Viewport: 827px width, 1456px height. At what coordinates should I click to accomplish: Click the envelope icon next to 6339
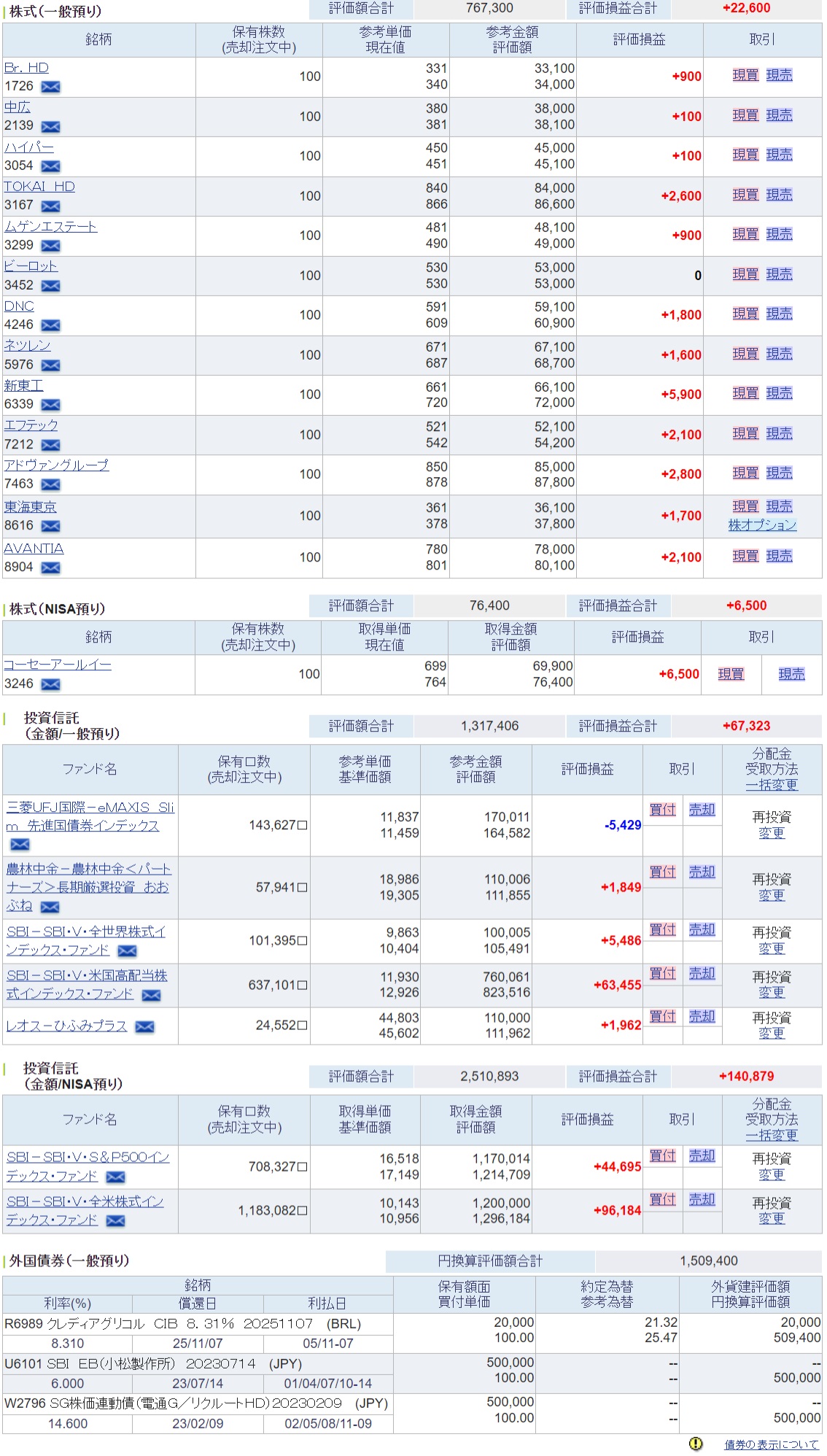coord(50,405)
